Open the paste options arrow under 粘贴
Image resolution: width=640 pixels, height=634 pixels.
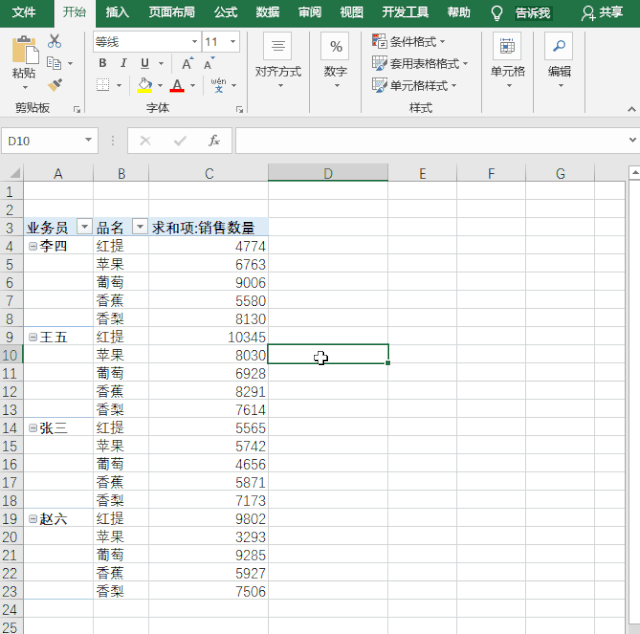[24, 87]
